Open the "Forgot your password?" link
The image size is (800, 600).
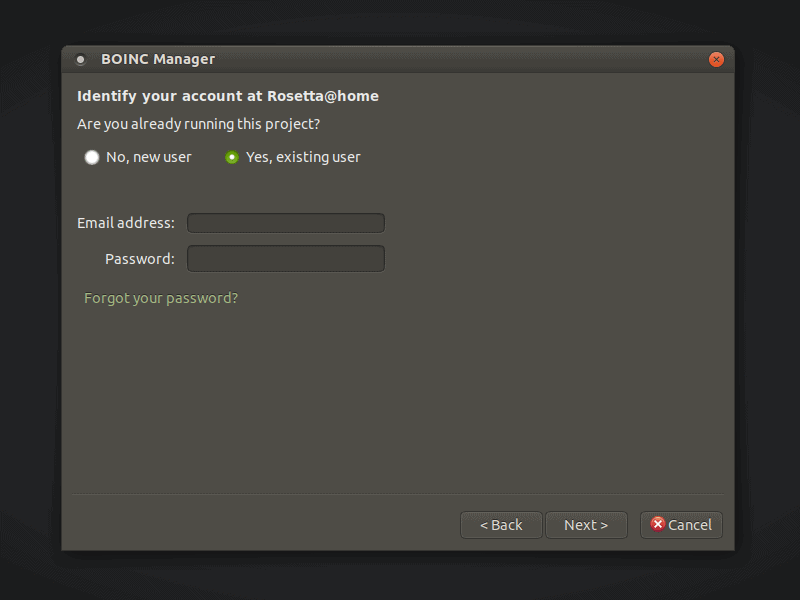click(161, 298)
